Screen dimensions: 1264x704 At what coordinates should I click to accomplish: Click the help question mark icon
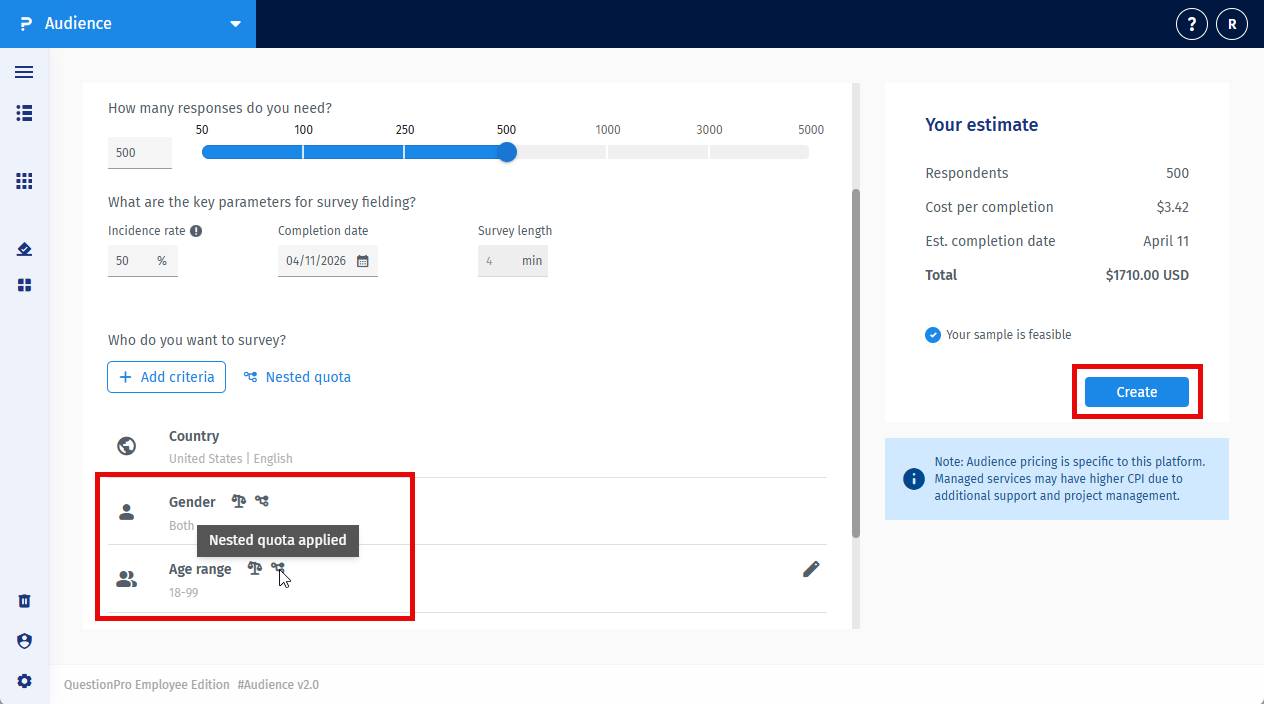click(1191, 24)
